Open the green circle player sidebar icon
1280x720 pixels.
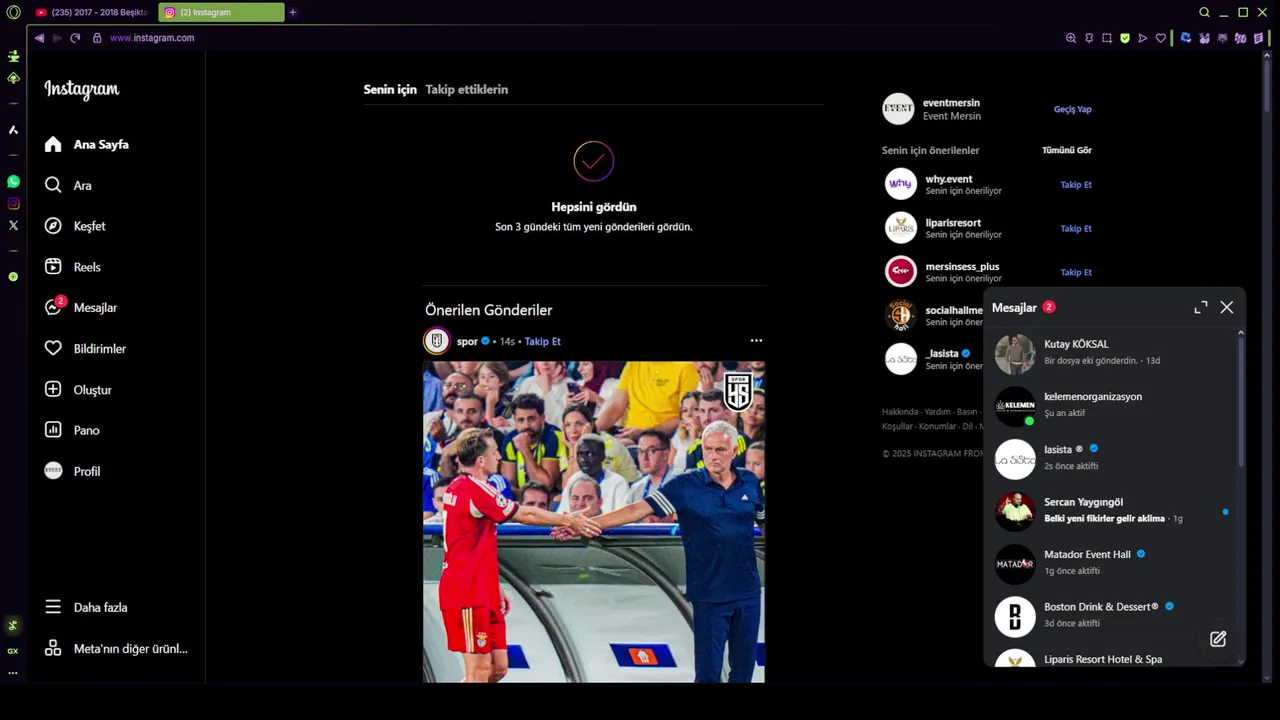click(x=13, y=276)
